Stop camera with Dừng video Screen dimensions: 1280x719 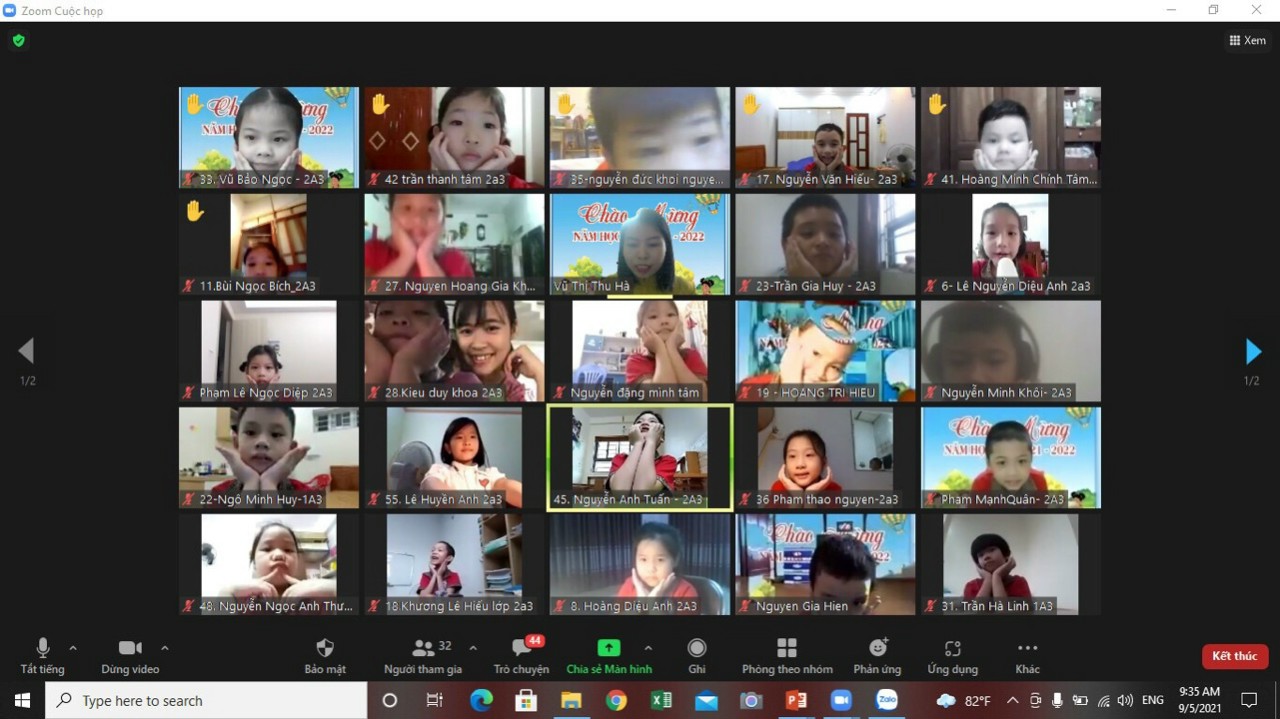[130, 656]
